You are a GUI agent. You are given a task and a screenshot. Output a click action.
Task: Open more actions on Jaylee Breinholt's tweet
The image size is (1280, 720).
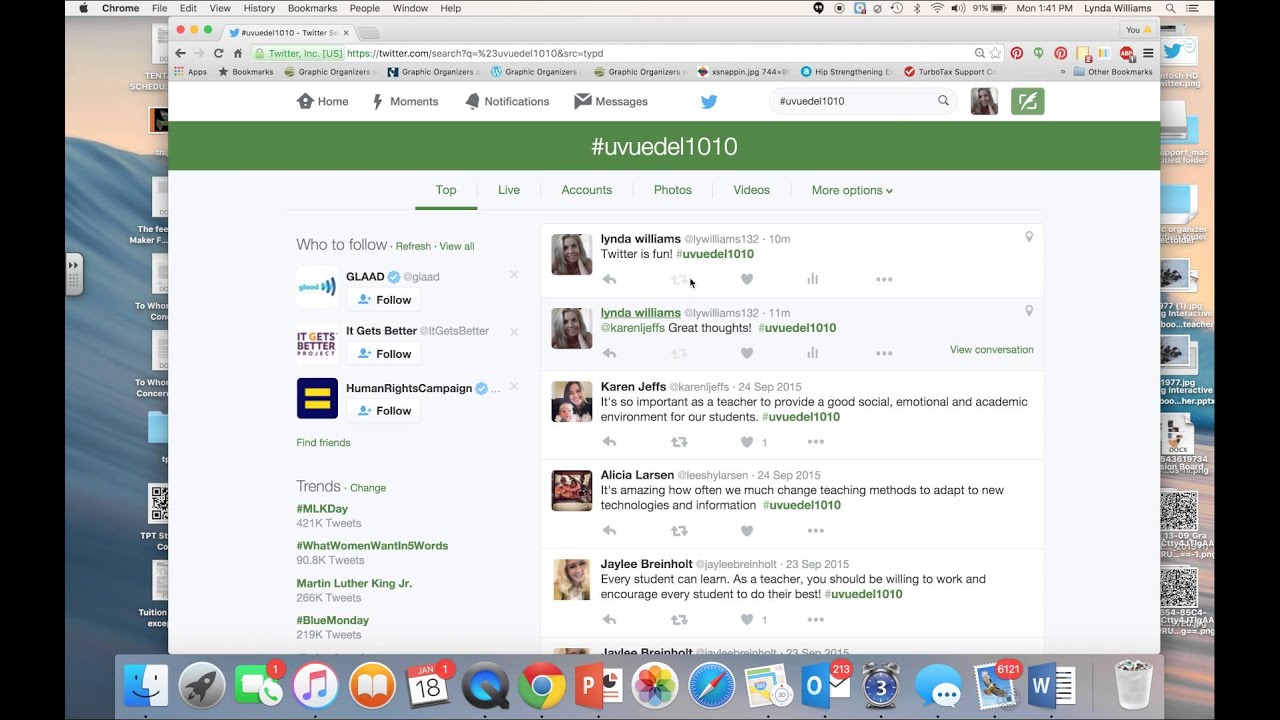click(x=815, y=620)
